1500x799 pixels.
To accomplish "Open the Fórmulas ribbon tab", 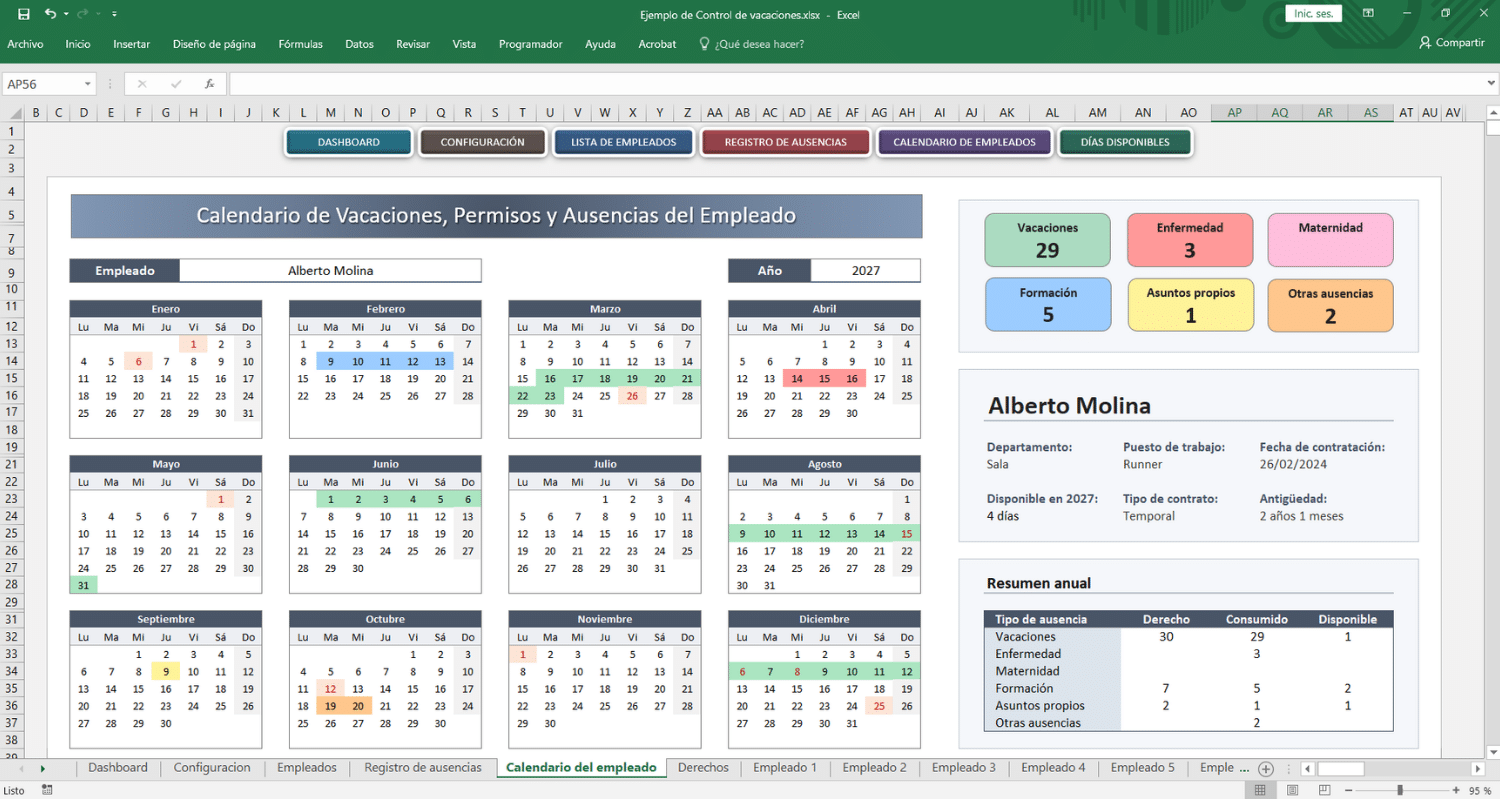I will pos(300,44).
